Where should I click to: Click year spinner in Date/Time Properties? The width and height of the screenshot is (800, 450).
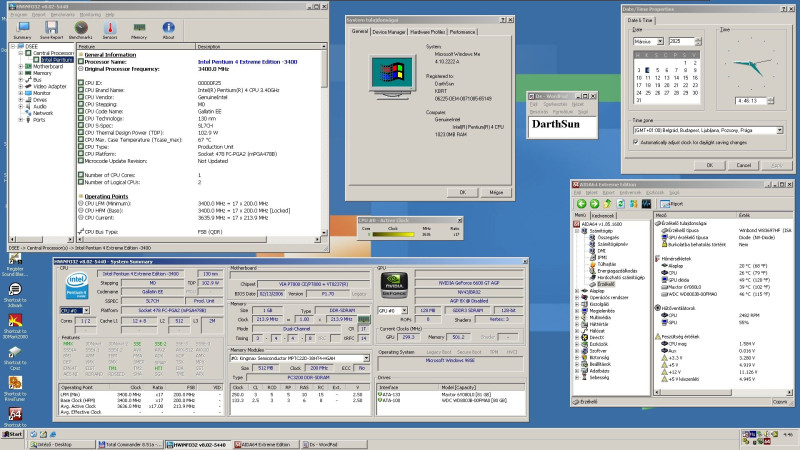pyautogui.click(x=698, y=41)
